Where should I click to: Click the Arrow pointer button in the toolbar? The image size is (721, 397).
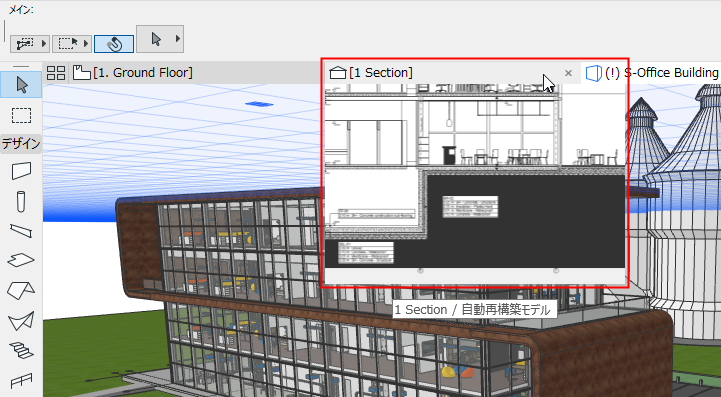156,39
